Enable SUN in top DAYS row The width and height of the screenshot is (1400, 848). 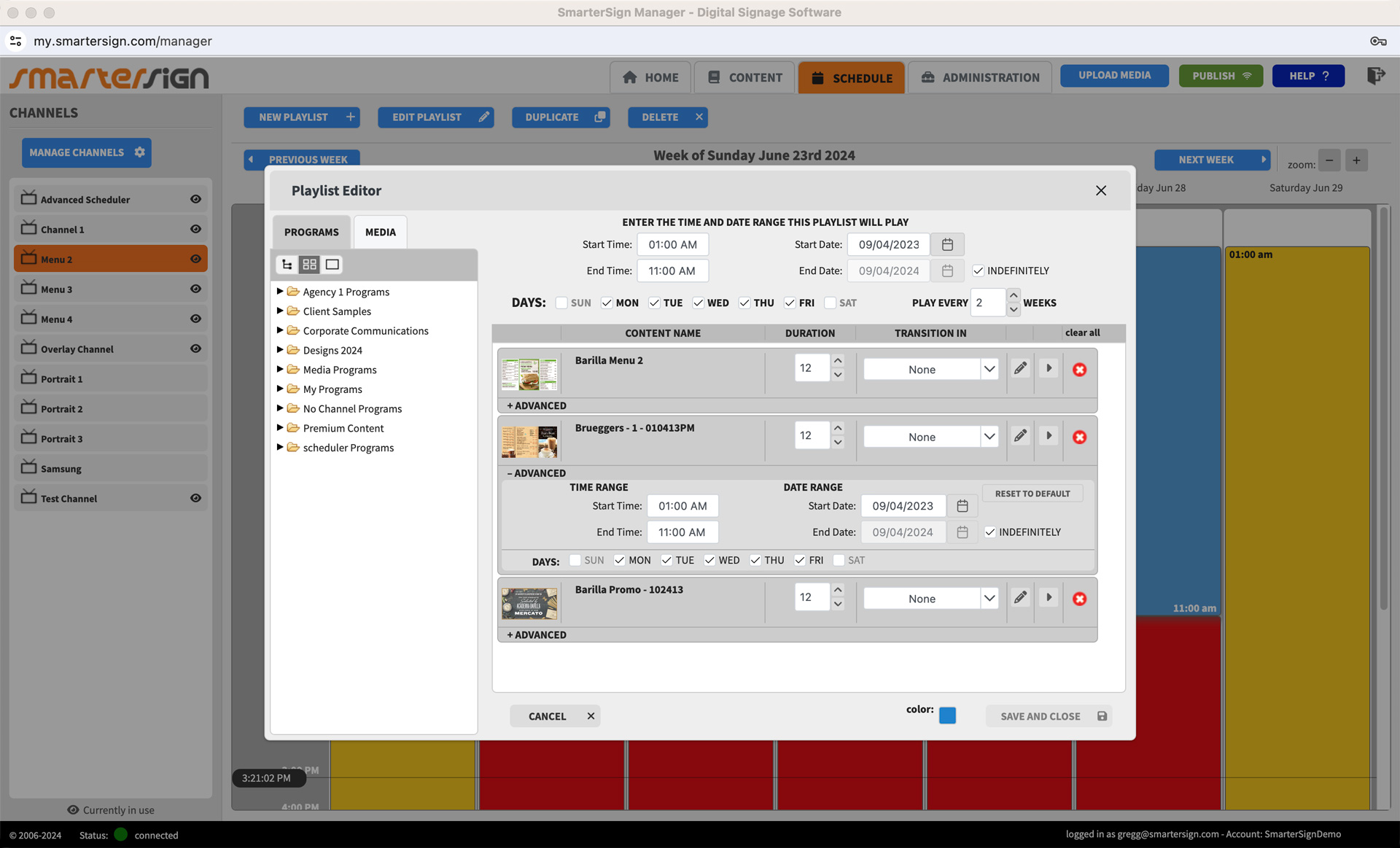tap(561, 303)
